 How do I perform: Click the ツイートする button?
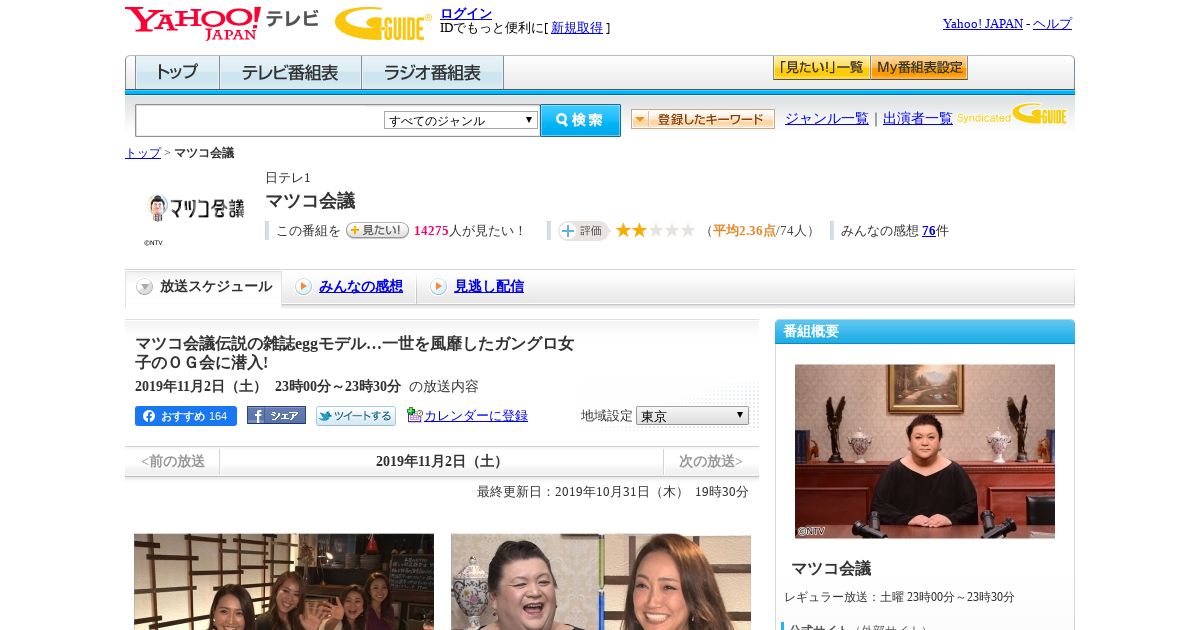click(x=356, y=416)
